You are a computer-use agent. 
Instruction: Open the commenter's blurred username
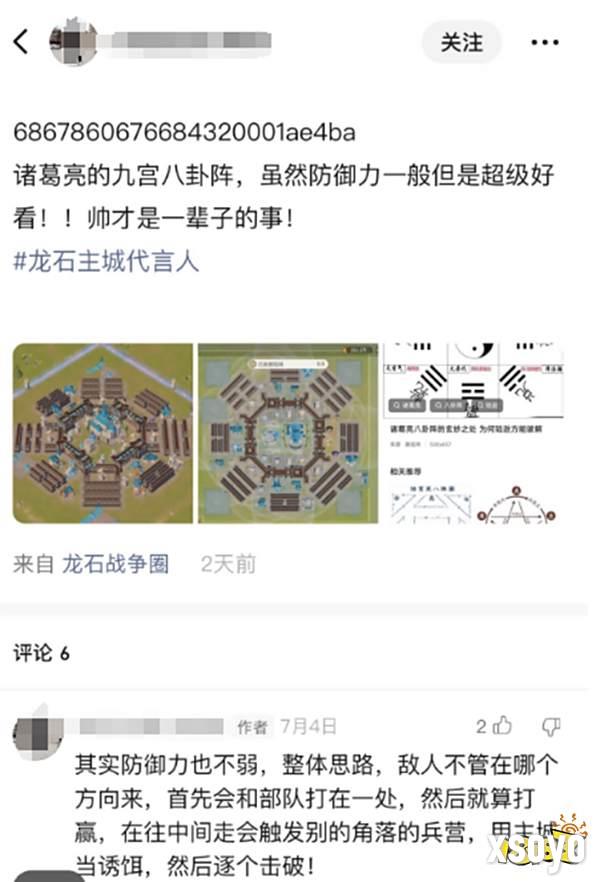pos(152,726)
